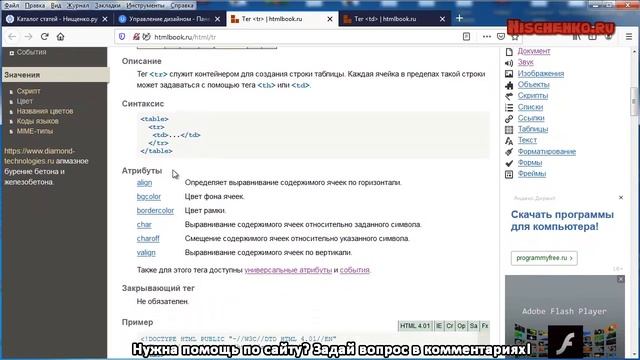Click the speaker icon beside Звук

(509, 63)
